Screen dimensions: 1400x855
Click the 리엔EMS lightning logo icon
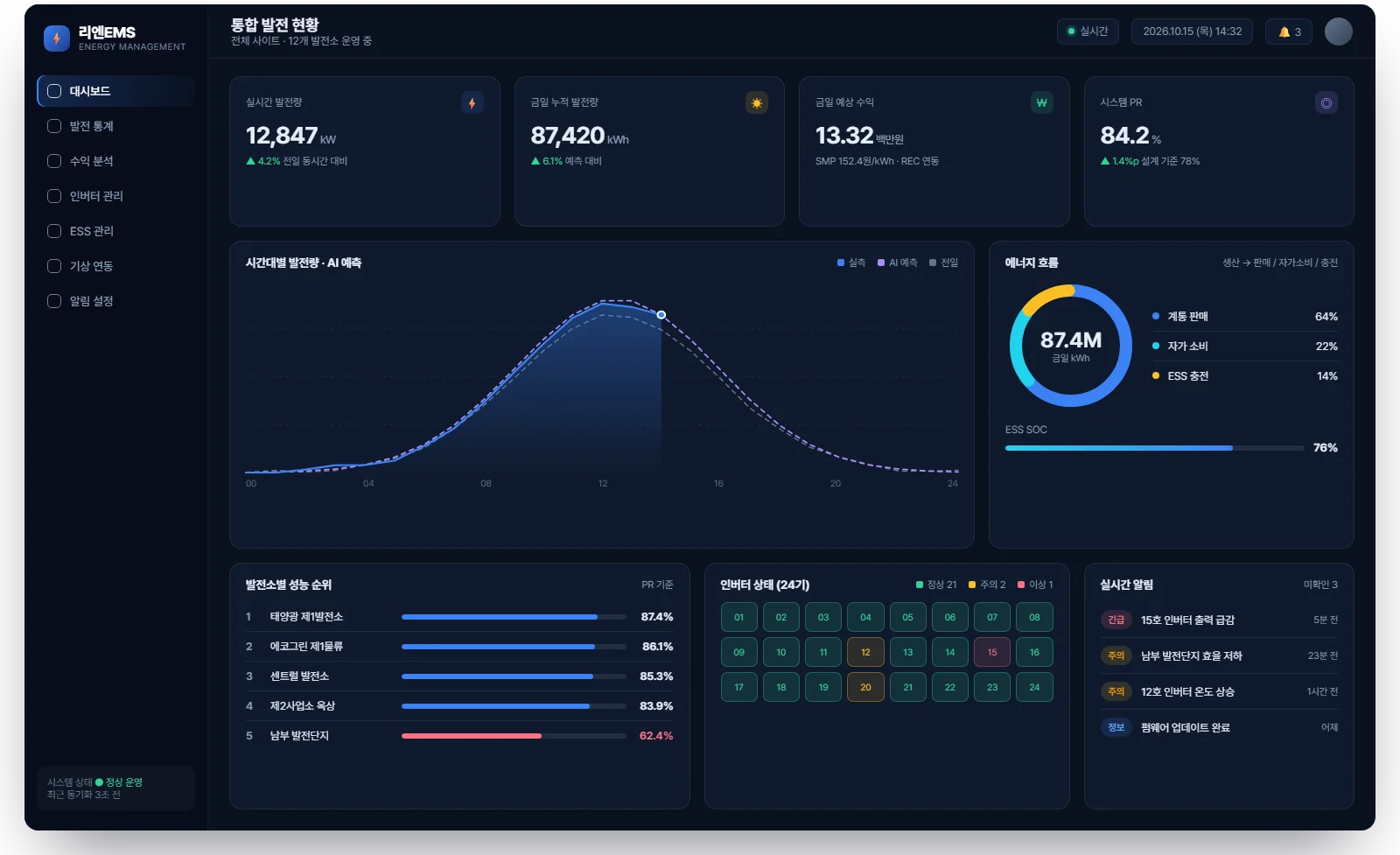point(57,39)
